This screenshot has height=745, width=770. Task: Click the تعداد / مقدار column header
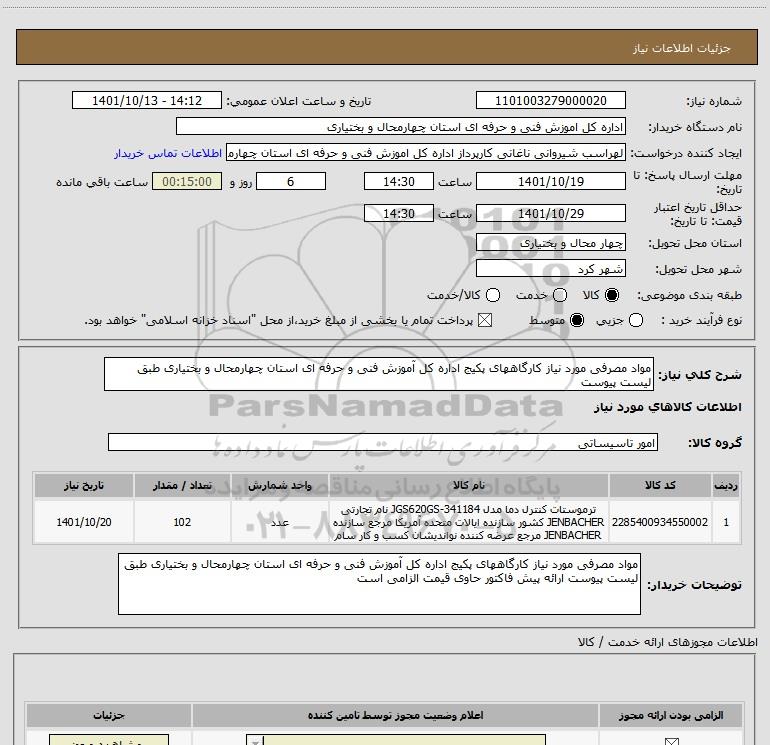pyautogui.click(x=182, y=485)
